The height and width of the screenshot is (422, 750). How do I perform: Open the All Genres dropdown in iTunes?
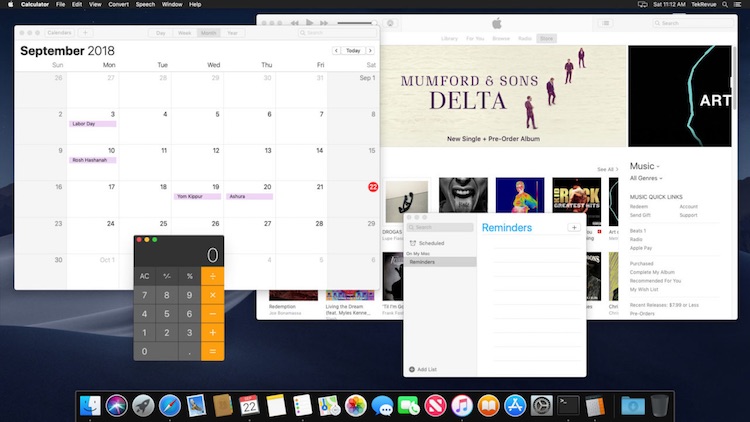[x=646, y=178]
